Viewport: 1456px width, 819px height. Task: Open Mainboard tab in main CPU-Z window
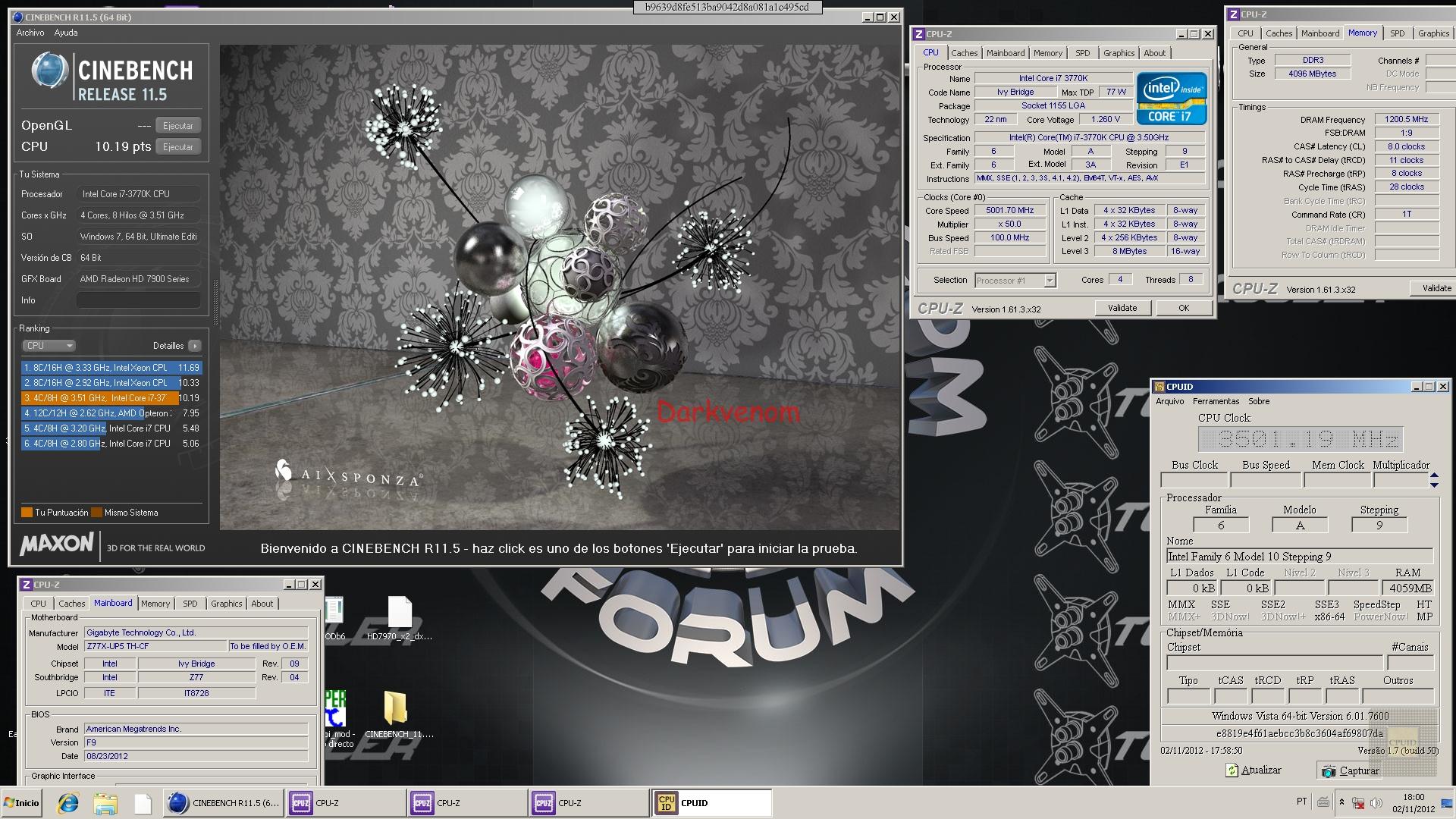(1006, 53)
